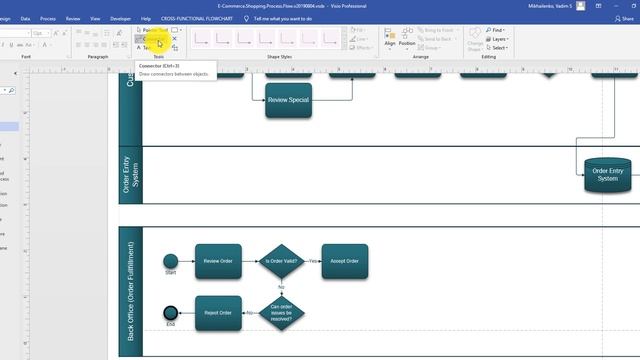The width and height of the screenshot is (640, 360).
Task: Open the Select dropdown
Action: 497,48
